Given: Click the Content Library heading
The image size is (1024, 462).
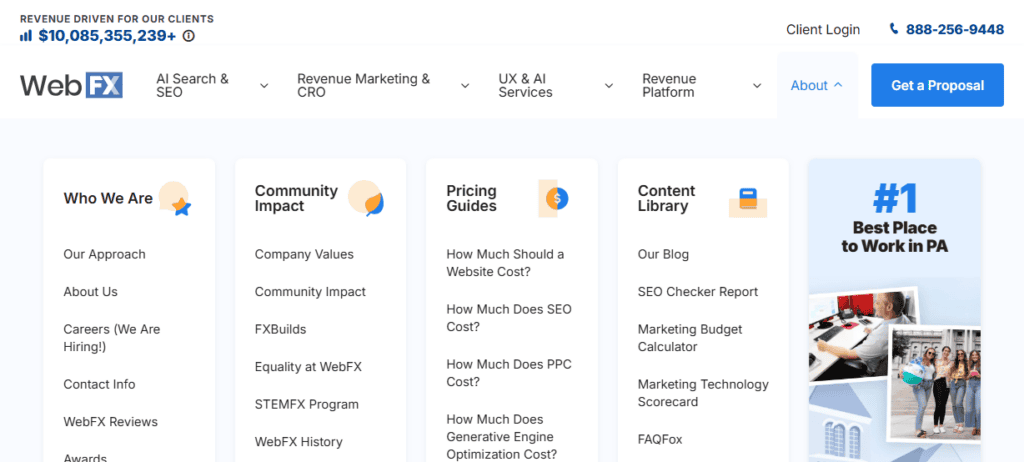Looking at the screenshot, I should point(666,198).
